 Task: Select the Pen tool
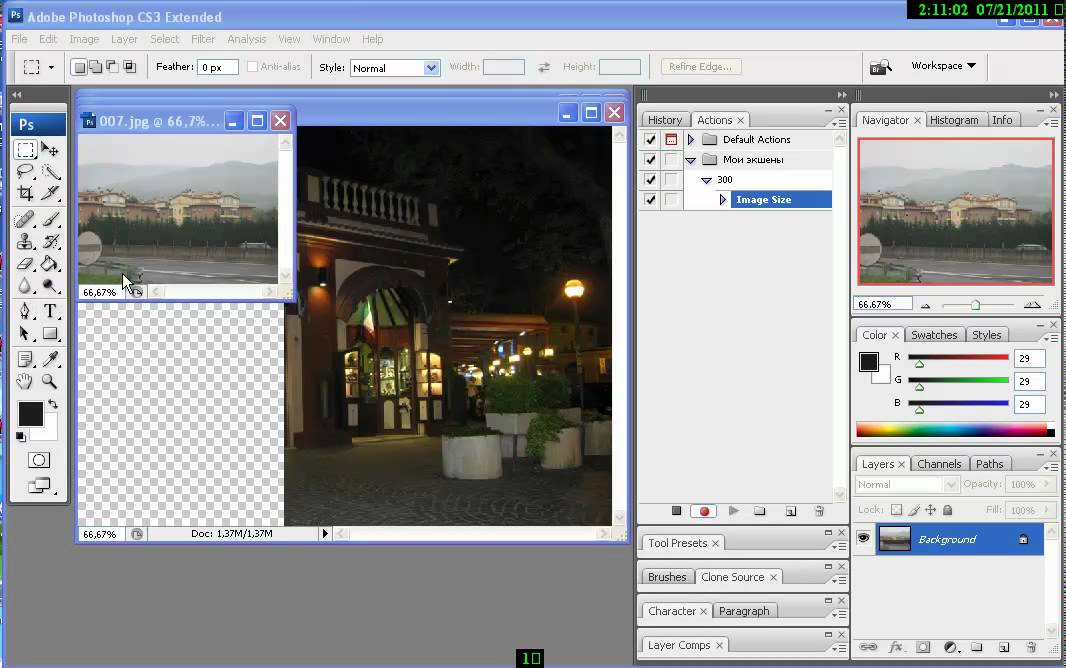26,311
